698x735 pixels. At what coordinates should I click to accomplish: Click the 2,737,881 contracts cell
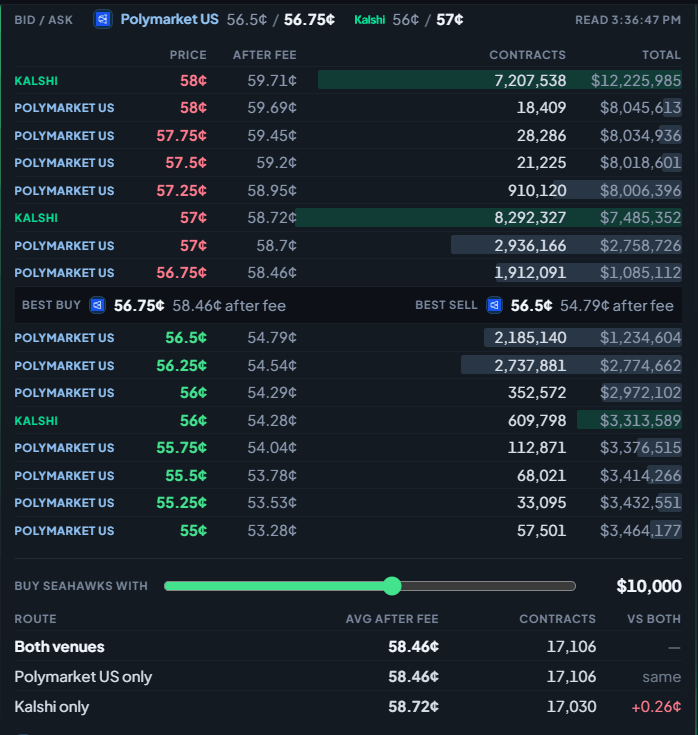click(530, 366)
